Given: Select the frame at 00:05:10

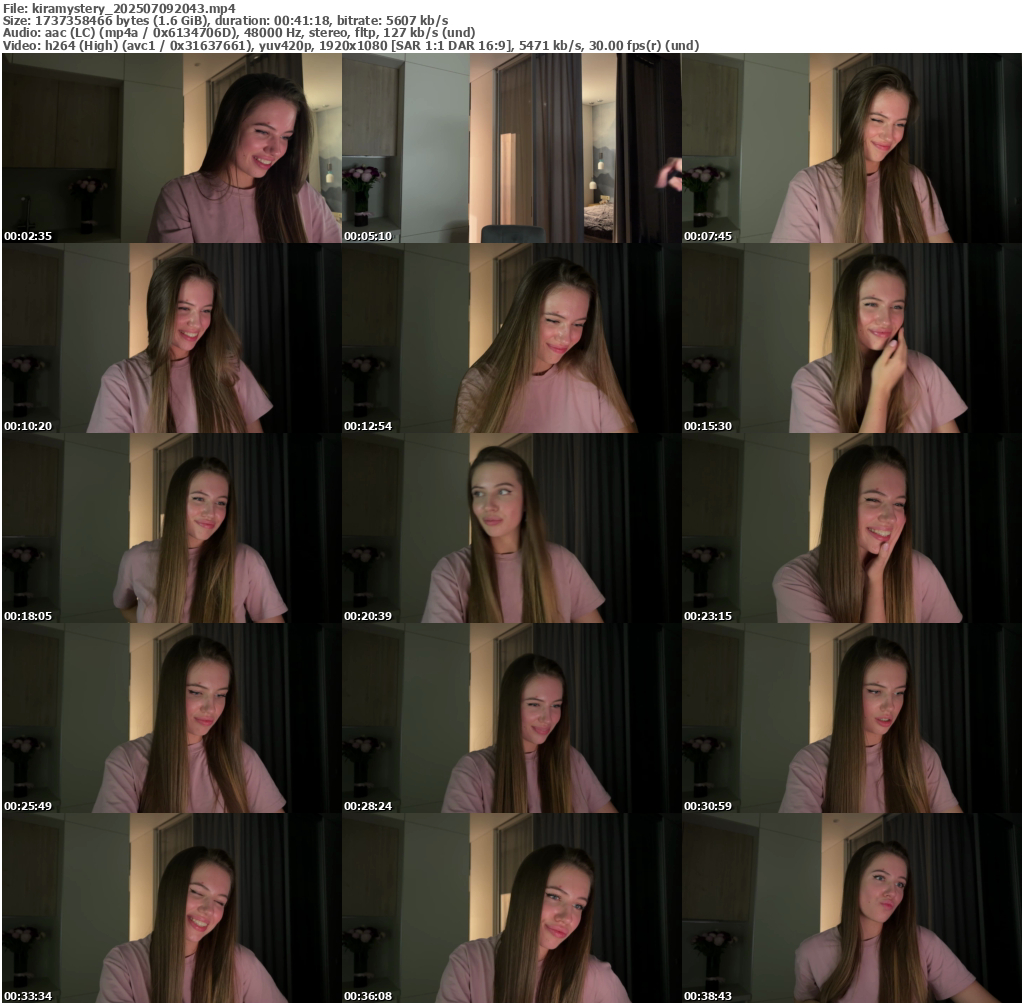Looking at the screenshot, I should [x=511, y=148].
